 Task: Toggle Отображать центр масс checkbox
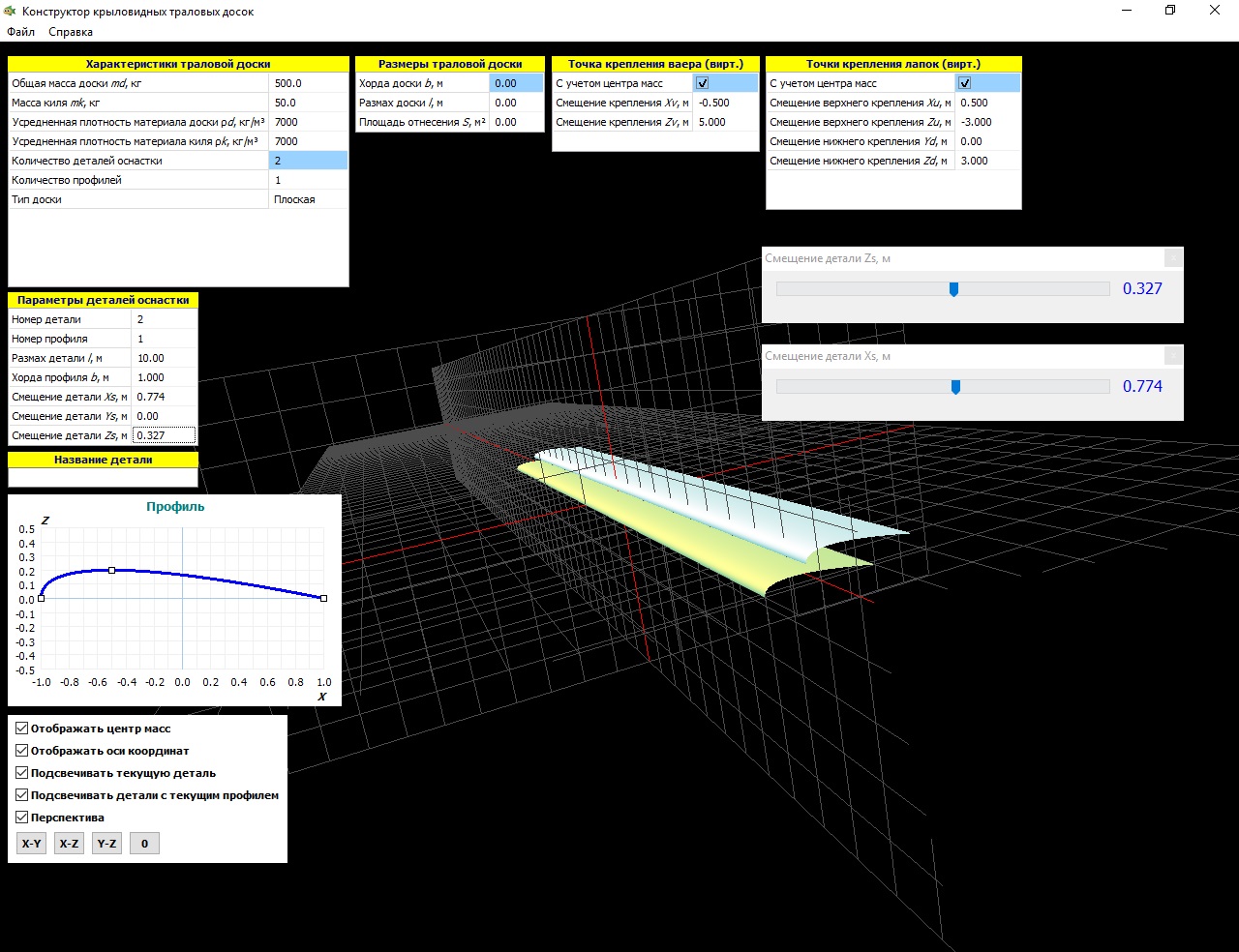(21, 729)
